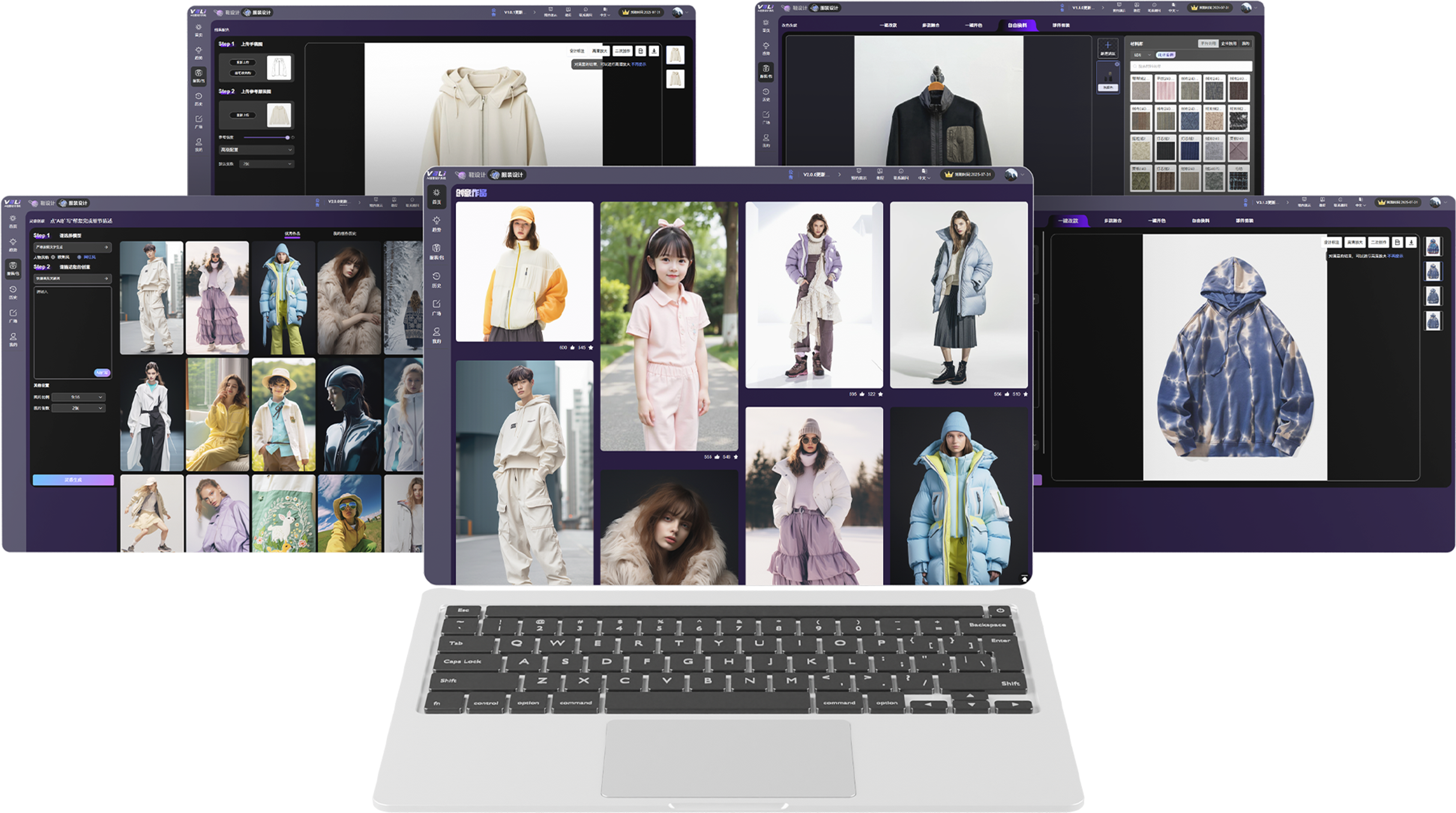Click plus add icon beside black jacket preview
The width and height of the screenshot is (1456, 813).
coord(1108,46)
